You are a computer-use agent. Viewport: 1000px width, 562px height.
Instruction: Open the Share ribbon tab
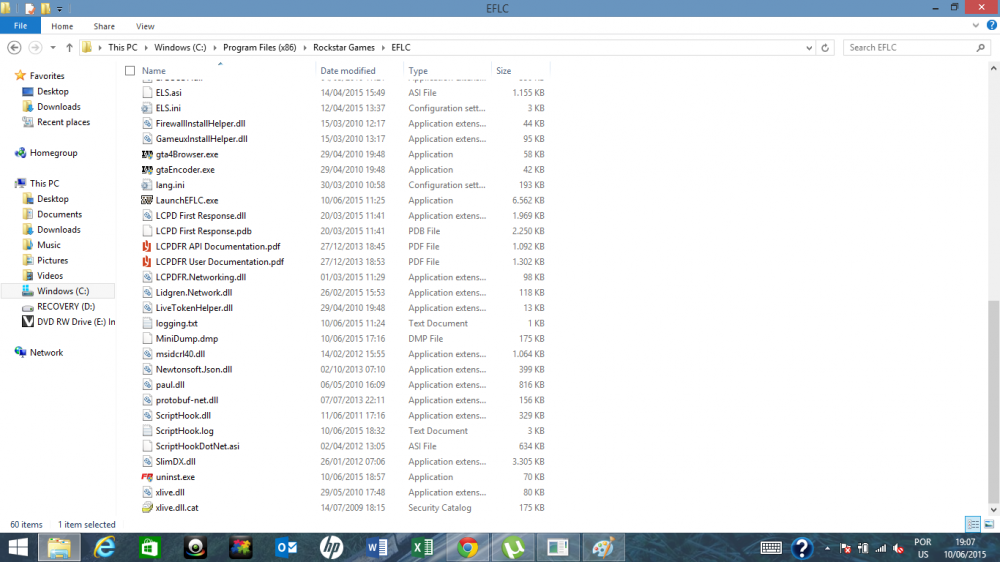(x=104, y=26)
